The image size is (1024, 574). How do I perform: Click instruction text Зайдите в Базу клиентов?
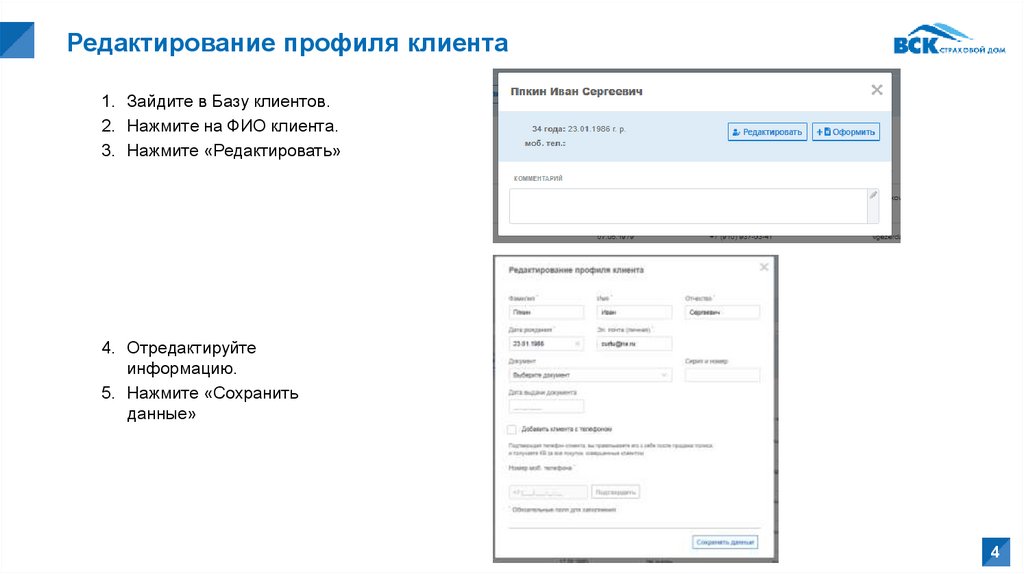point(228,101)
